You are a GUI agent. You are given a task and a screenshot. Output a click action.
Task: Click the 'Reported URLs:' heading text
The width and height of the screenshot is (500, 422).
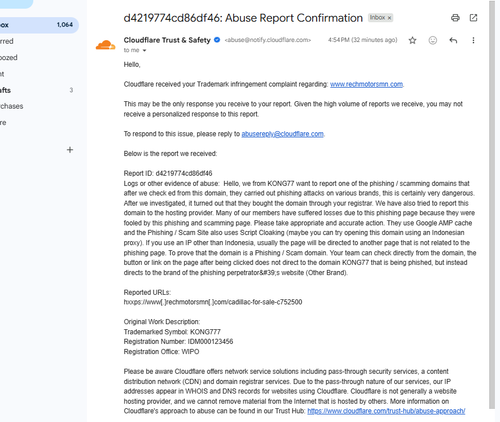coord(147,292)
